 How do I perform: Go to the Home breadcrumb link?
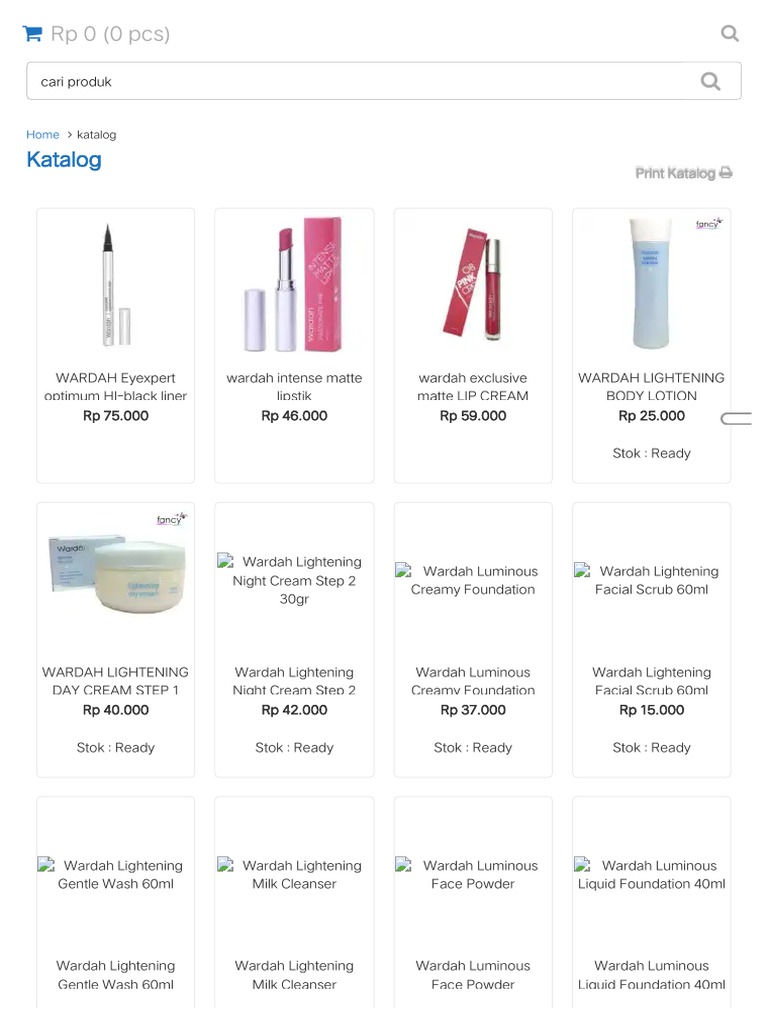(x=43, y=134)
